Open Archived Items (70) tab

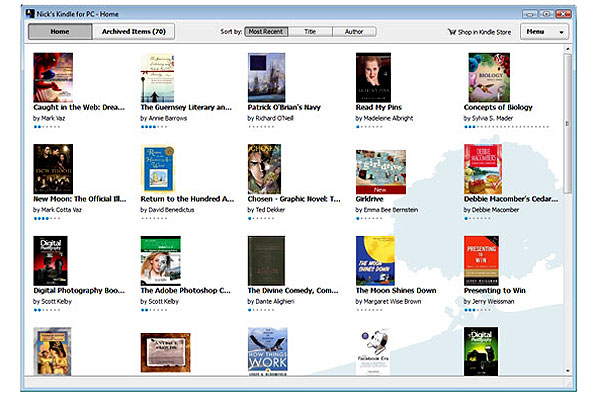click(x=133, y=32)
